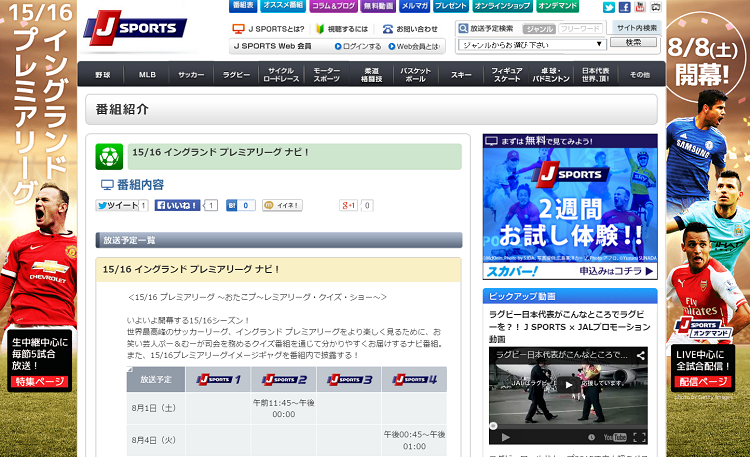This screenshot has width=750, height=457.
Task: Play the rugby video center play button
Action: point(568,385)
